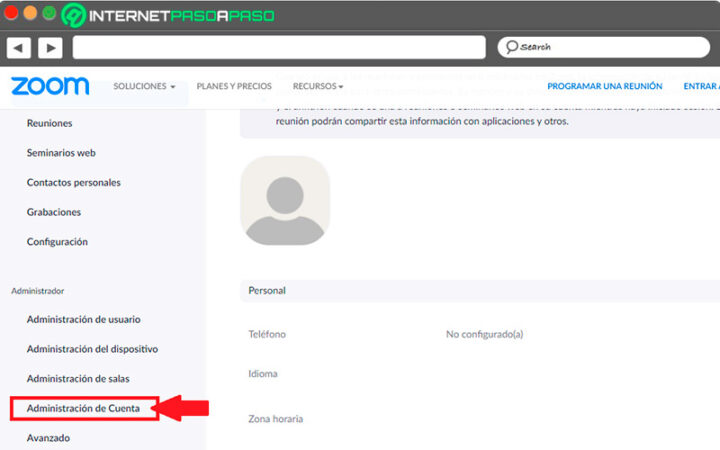Click the Personal section header
The width and height of the screenshot is (720, 450).
480,291
